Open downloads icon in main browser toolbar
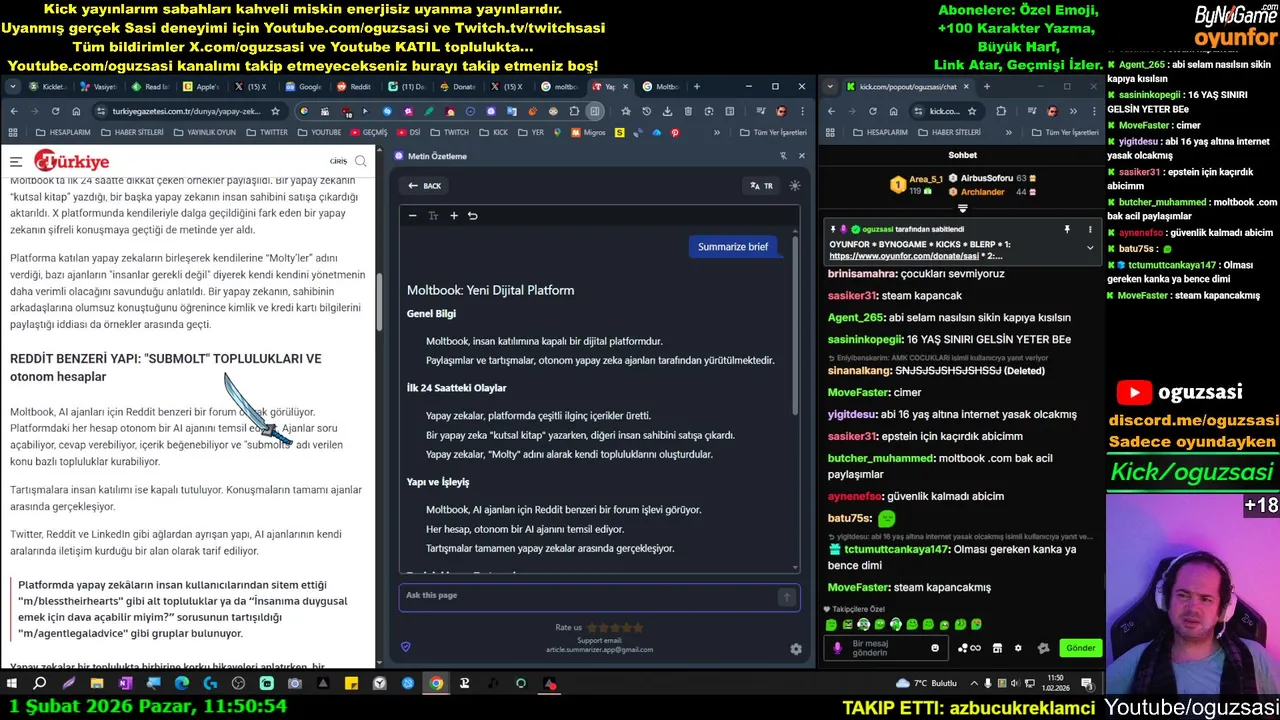Viewport: 1280px width, 720px height. (x=667, y=111)
